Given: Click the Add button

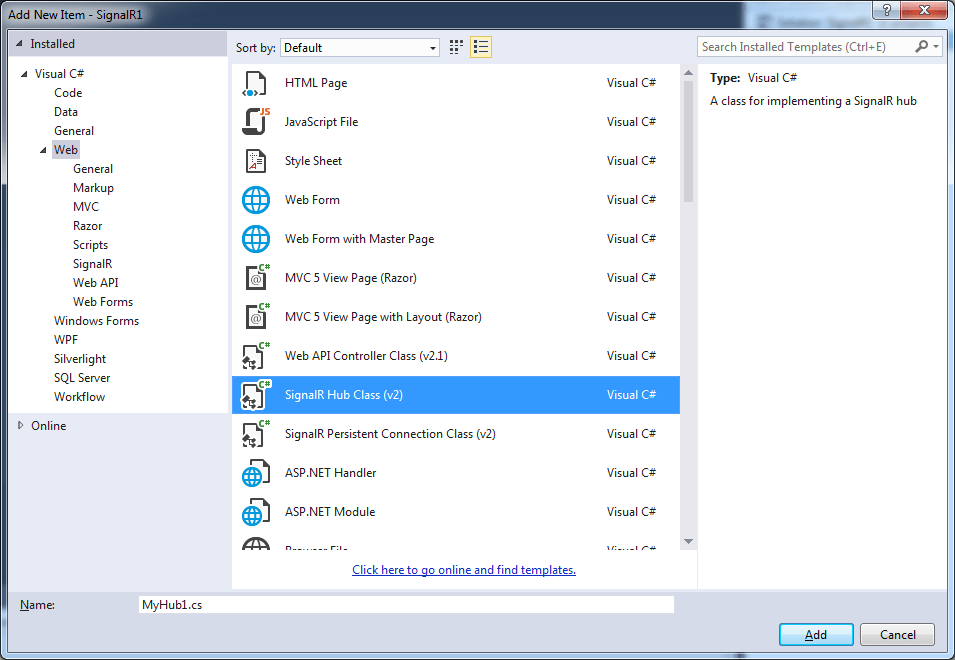Looking at the screenshot, I should 815,634.
